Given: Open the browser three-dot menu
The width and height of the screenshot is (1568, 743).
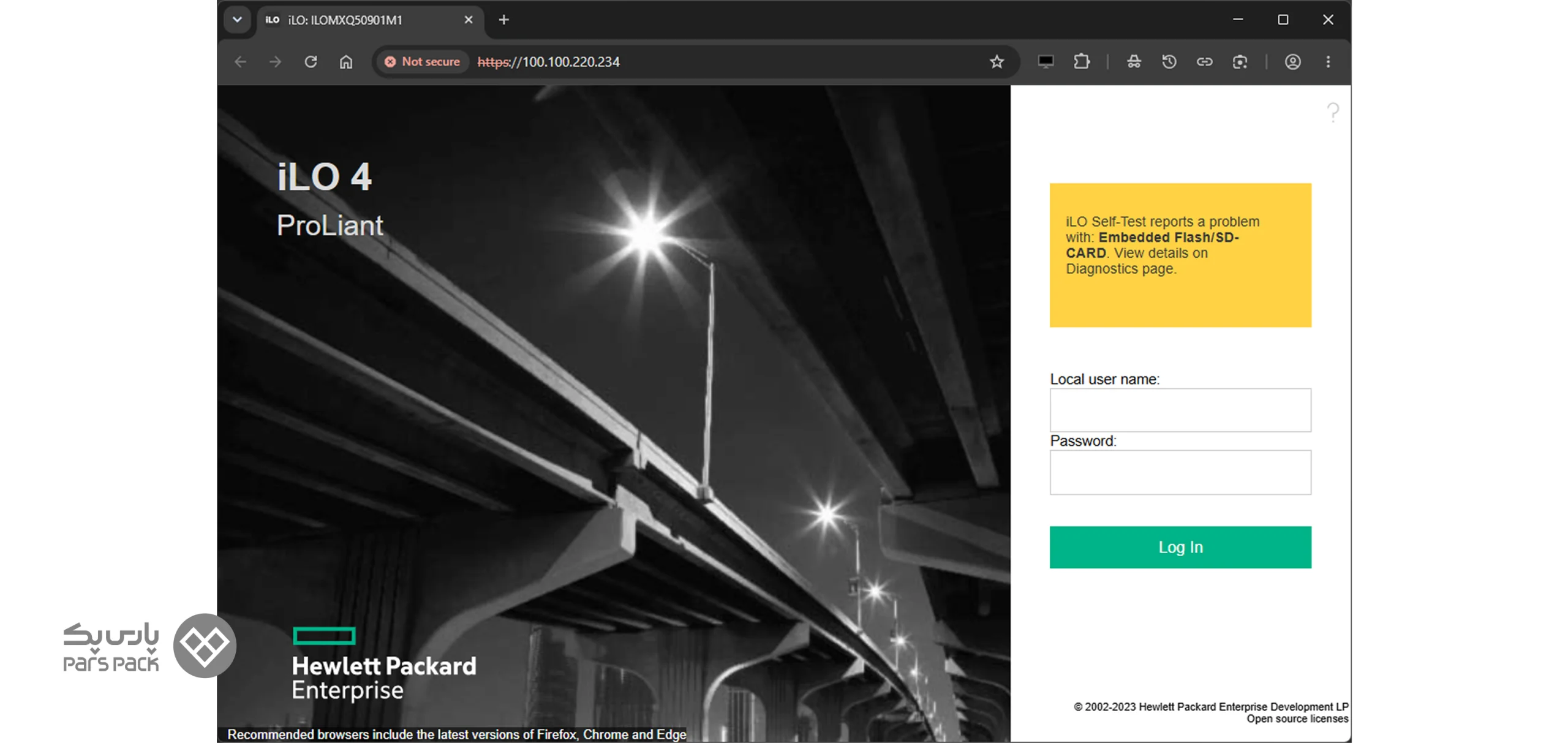Looking at the screenshot, I should (1328, 62).
